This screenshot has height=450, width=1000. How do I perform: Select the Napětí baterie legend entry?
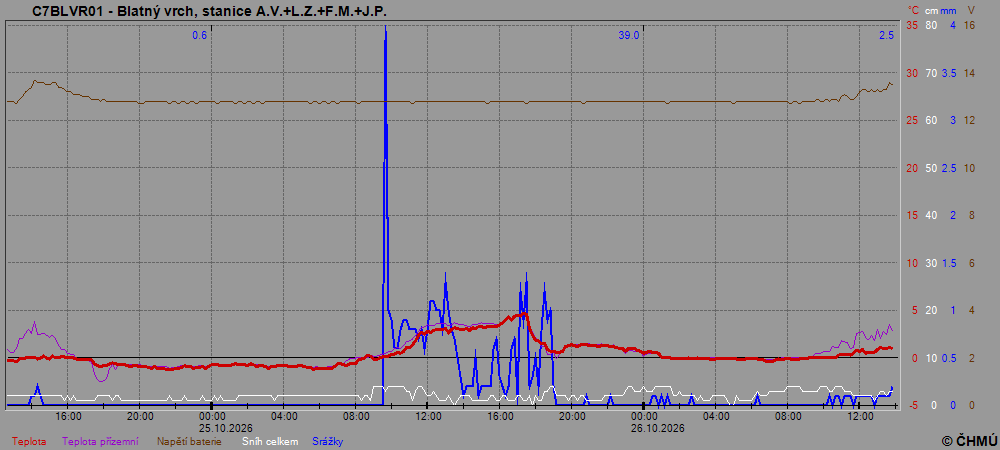pyautogui.click(x=189, y=441)
